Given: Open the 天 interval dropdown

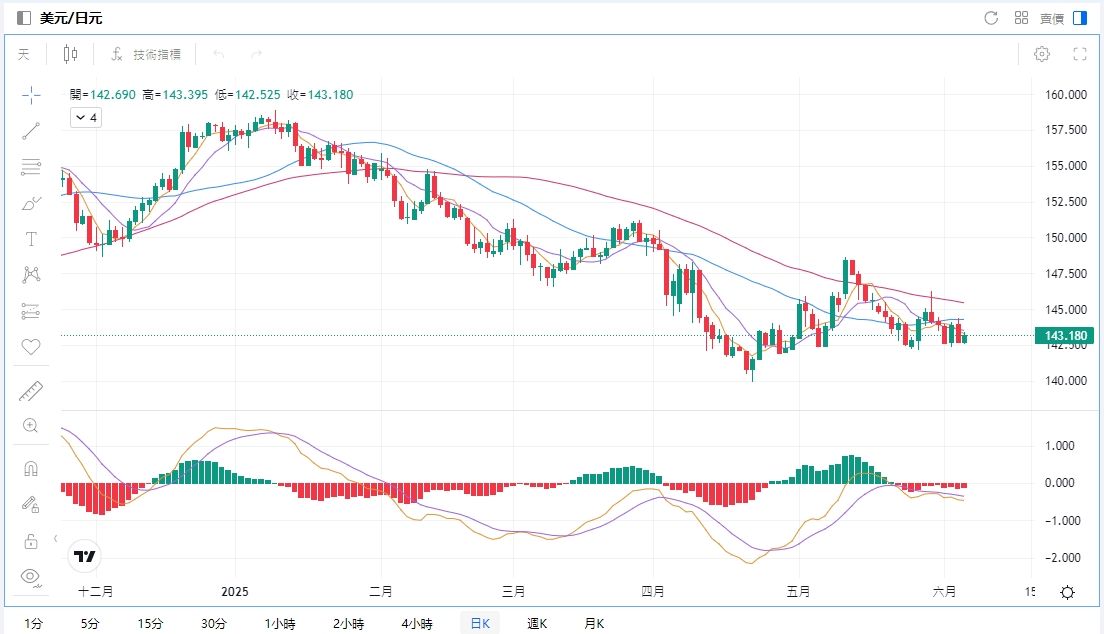Looking at the screenshot, I should point(24,54).
